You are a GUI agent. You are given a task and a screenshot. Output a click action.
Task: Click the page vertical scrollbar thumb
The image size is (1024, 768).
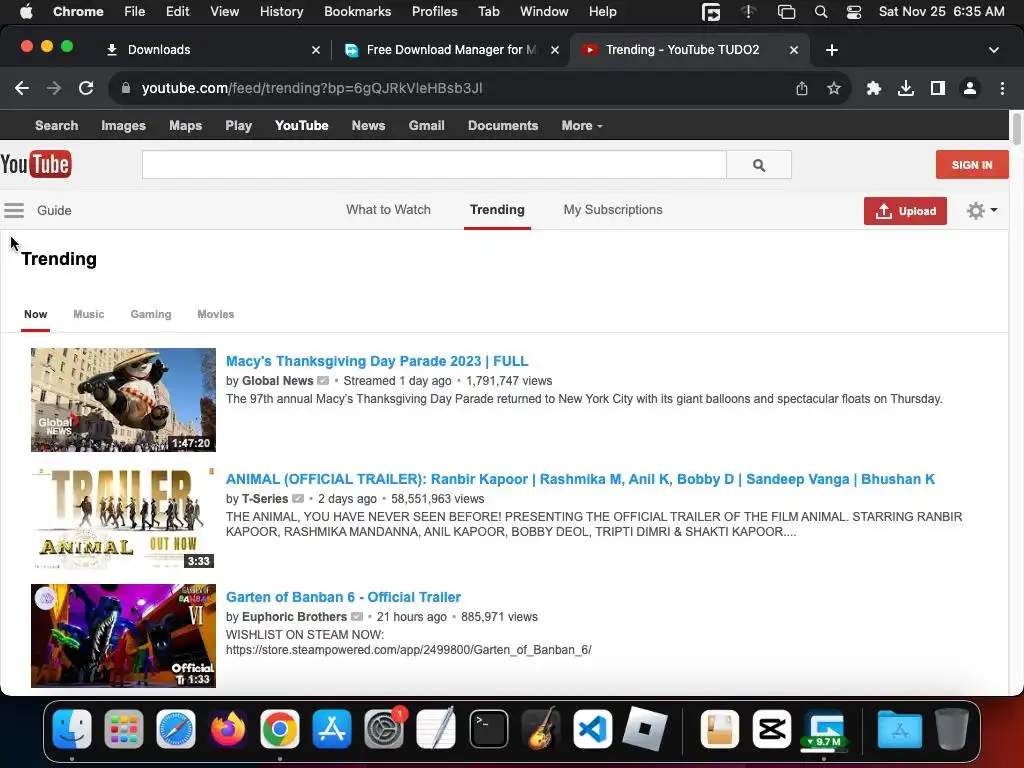click(x=1017, y=129)
